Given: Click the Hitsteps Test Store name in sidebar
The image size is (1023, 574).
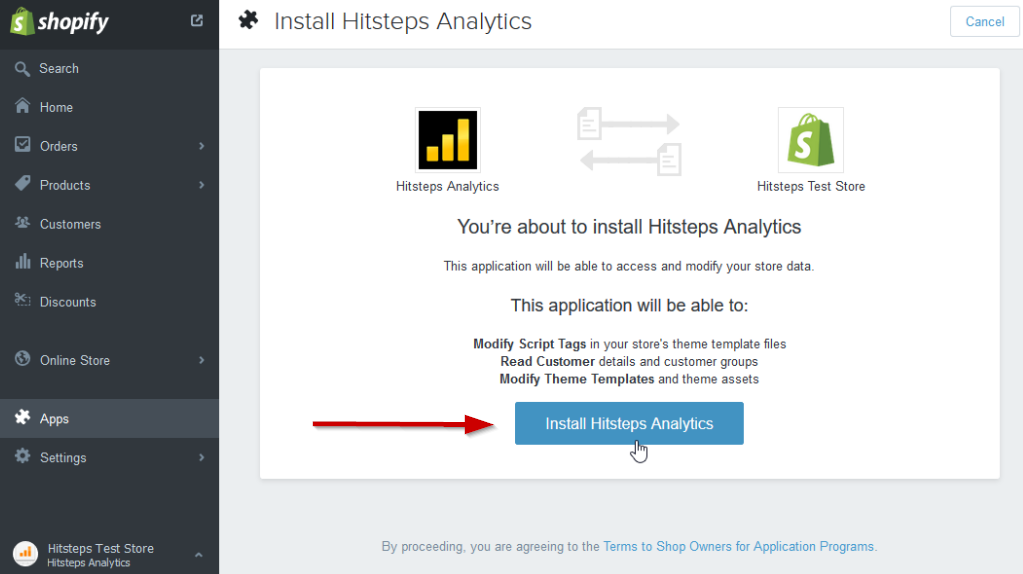Looking at the screenshot, I should point(100,549).
